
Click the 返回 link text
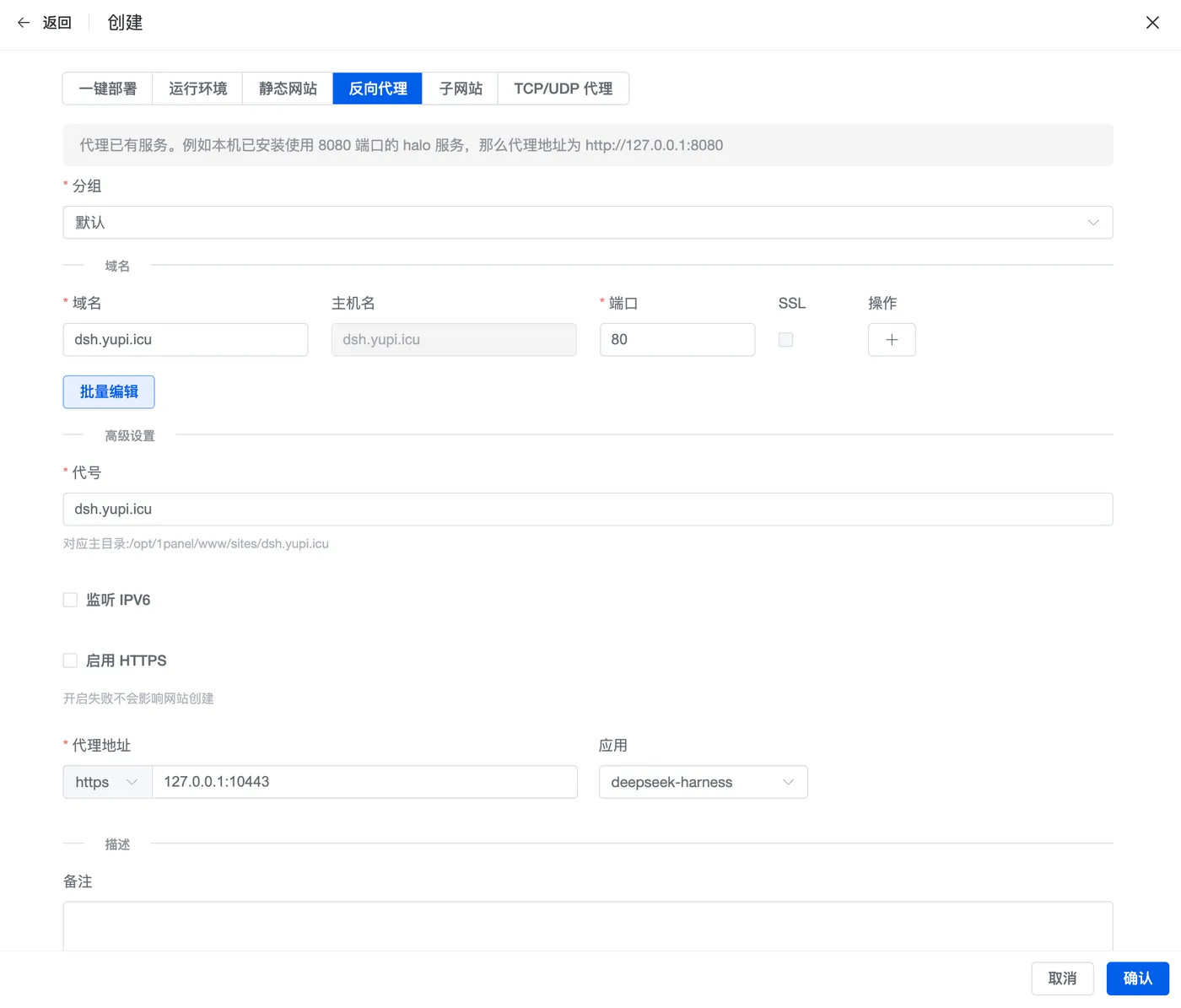click(x=57, y=23)
